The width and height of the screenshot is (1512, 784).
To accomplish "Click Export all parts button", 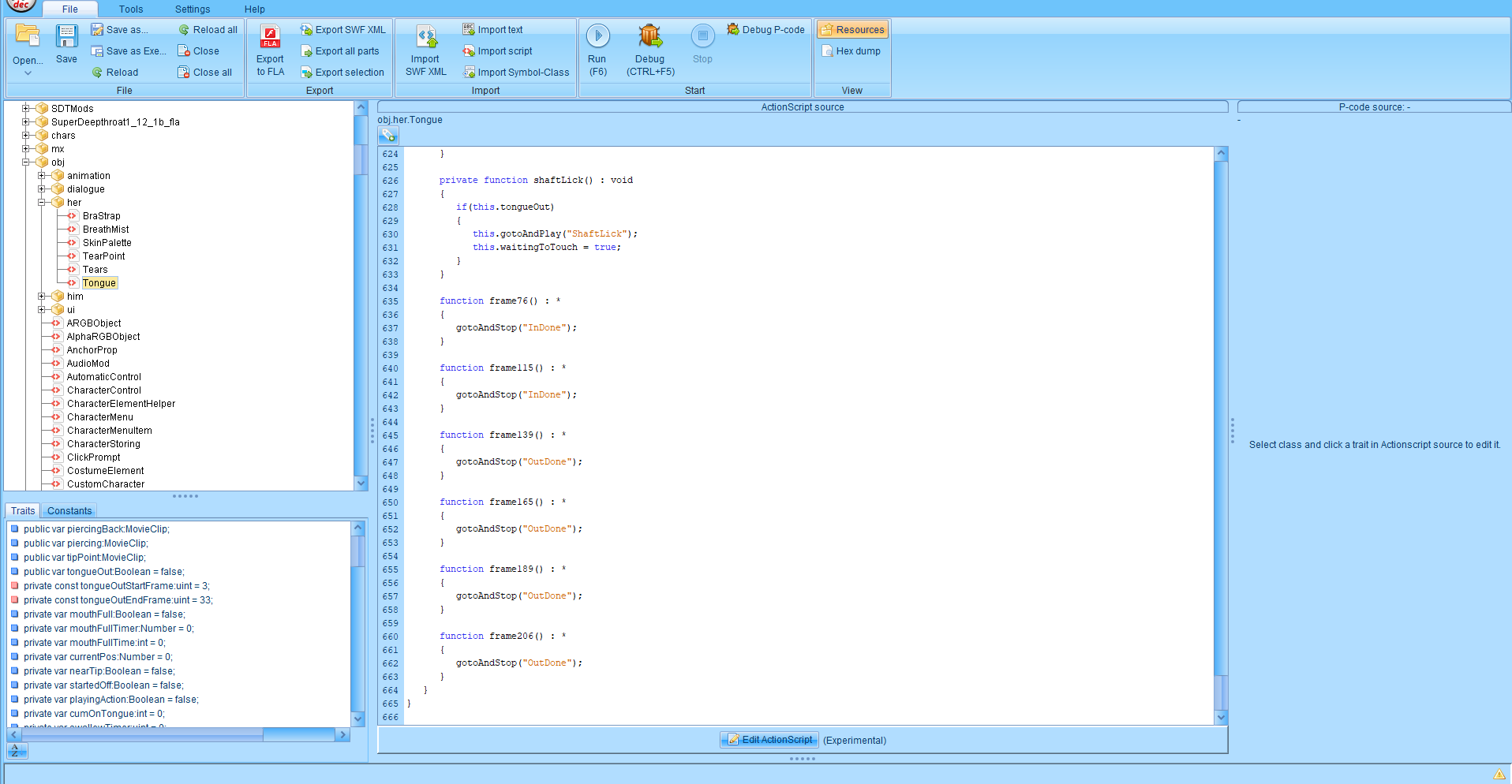I will (340, 51).
